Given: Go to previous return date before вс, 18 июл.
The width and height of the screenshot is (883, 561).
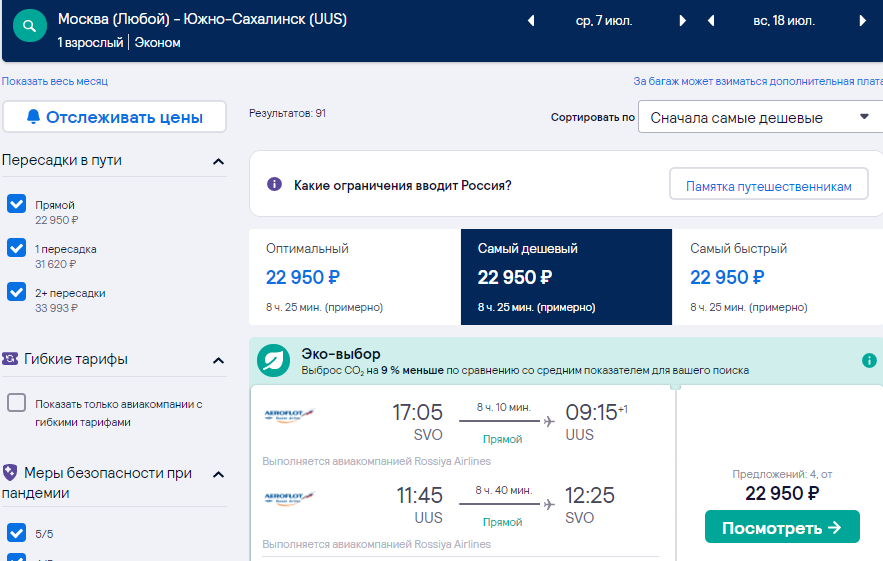Looking at the screenshot, I should click(711, 21).
